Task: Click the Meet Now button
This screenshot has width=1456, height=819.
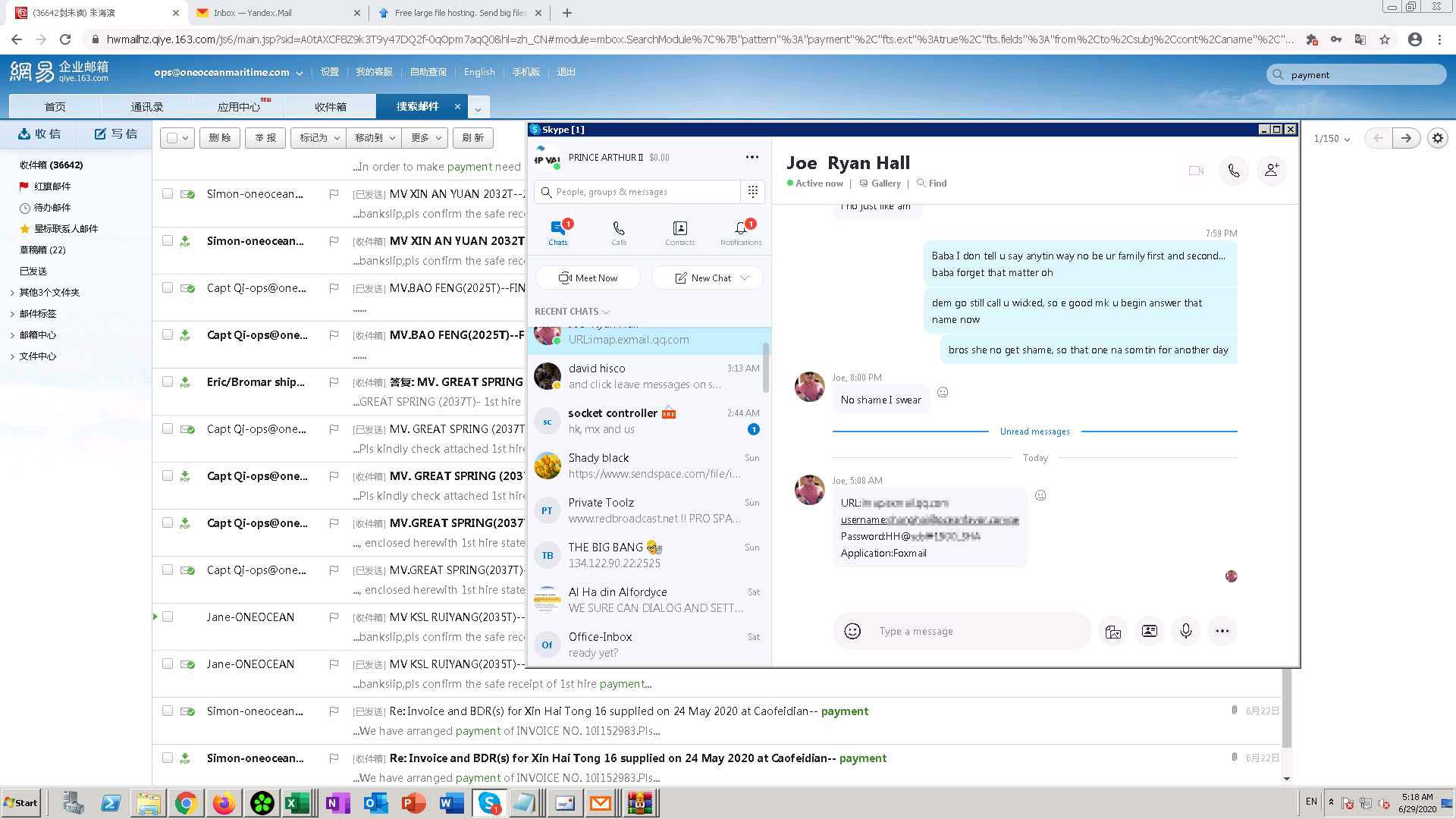Action: tap(588, 278)
